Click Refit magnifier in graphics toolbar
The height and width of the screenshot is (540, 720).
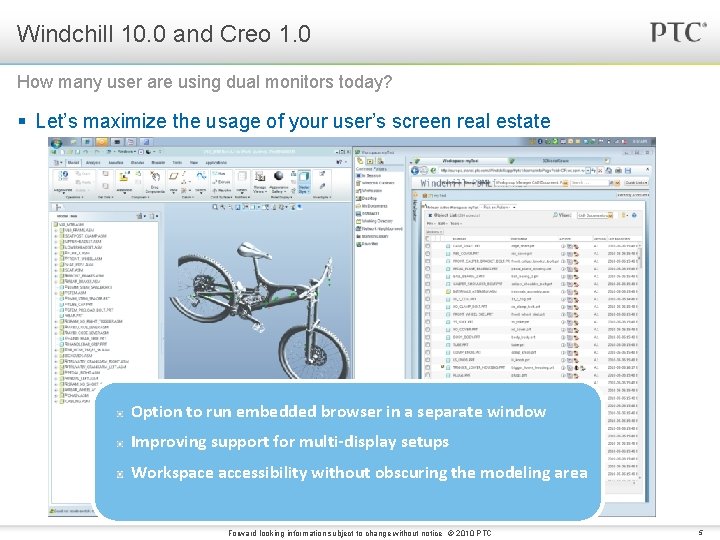pos(215,207)
